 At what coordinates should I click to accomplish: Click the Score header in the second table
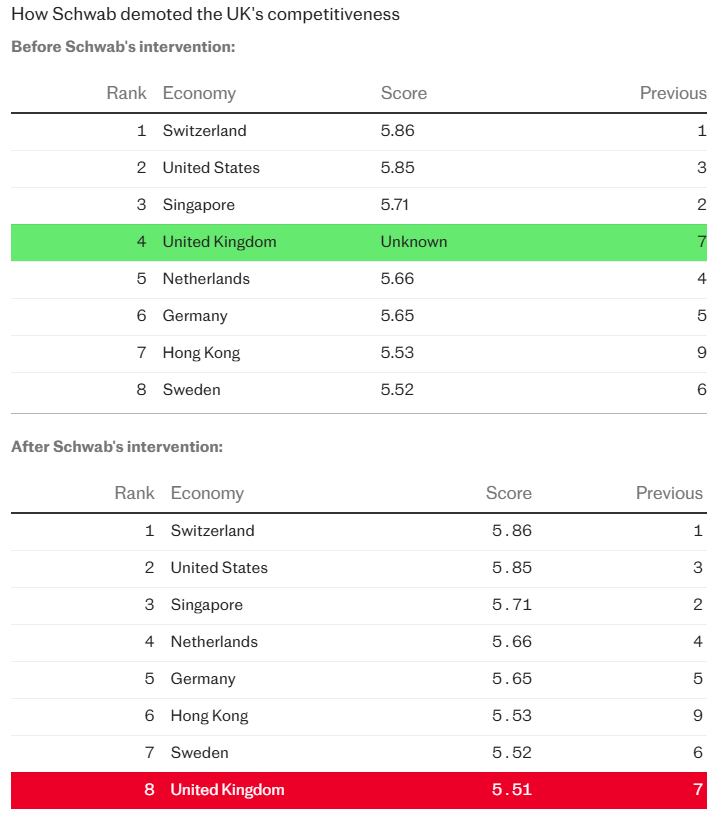509,493
